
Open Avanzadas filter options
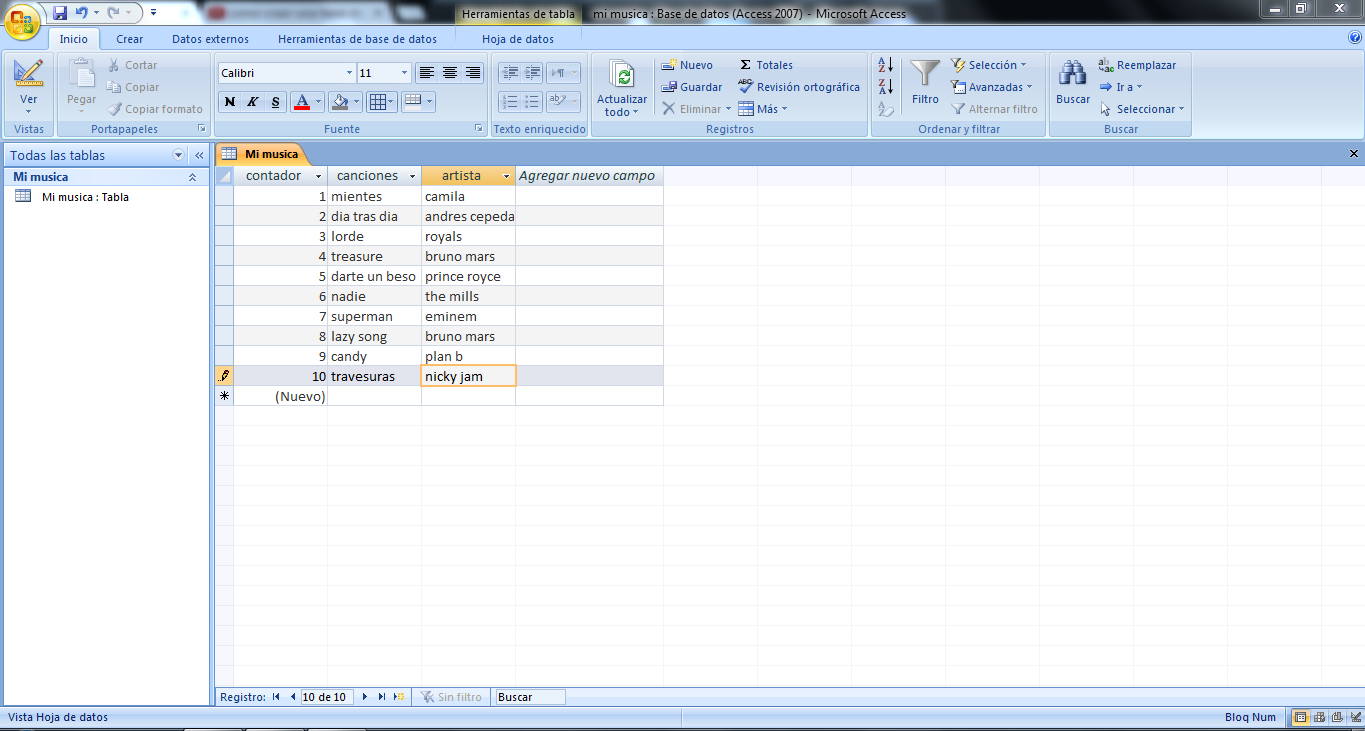[992, 87]
